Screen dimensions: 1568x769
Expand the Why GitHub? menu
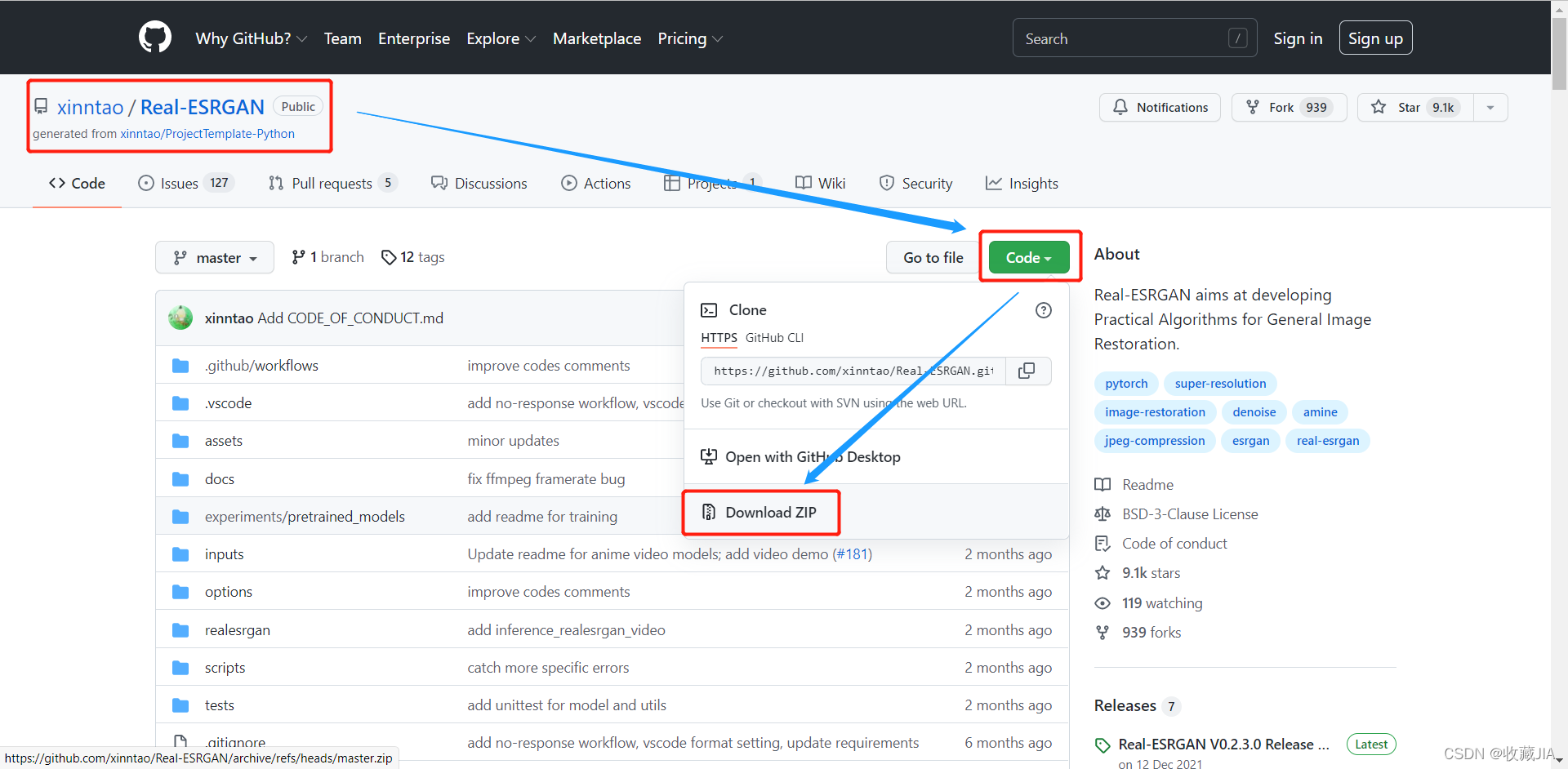pos(252,38)
